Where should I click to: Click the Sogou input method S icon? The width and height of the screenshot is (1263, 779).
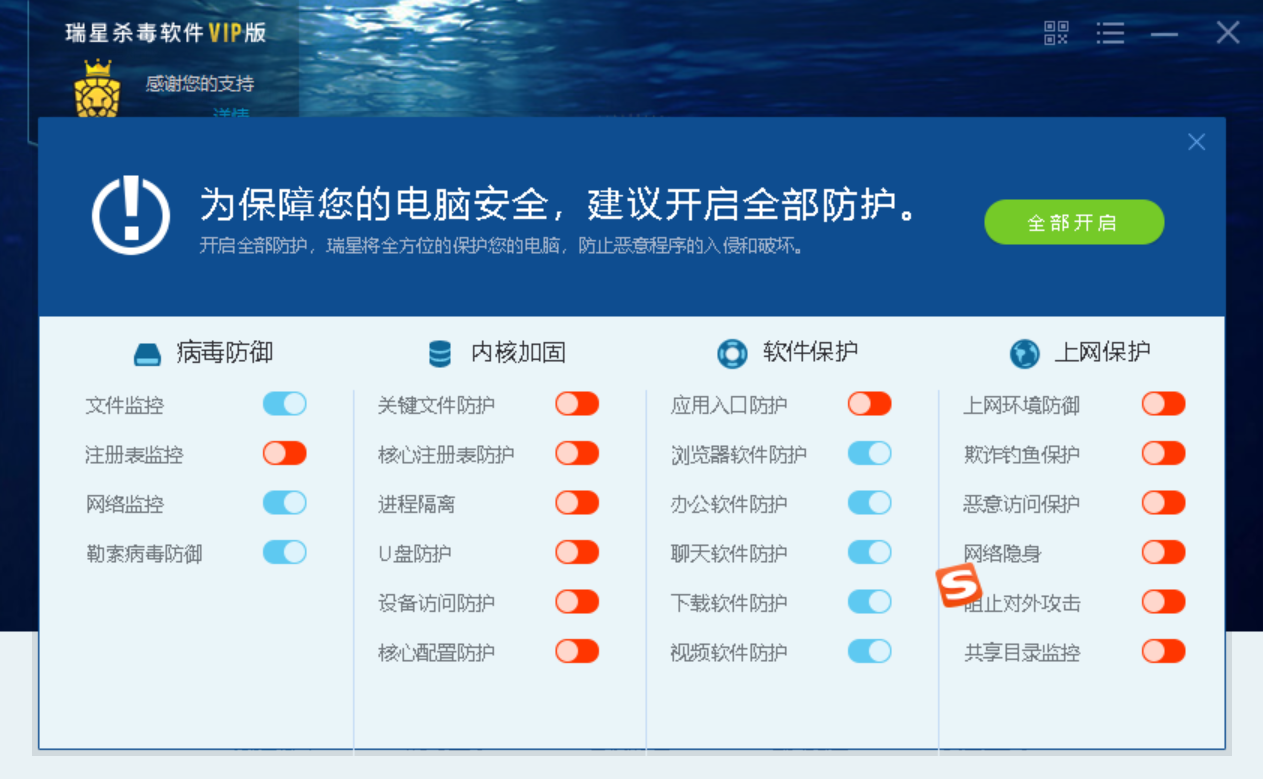959,586
